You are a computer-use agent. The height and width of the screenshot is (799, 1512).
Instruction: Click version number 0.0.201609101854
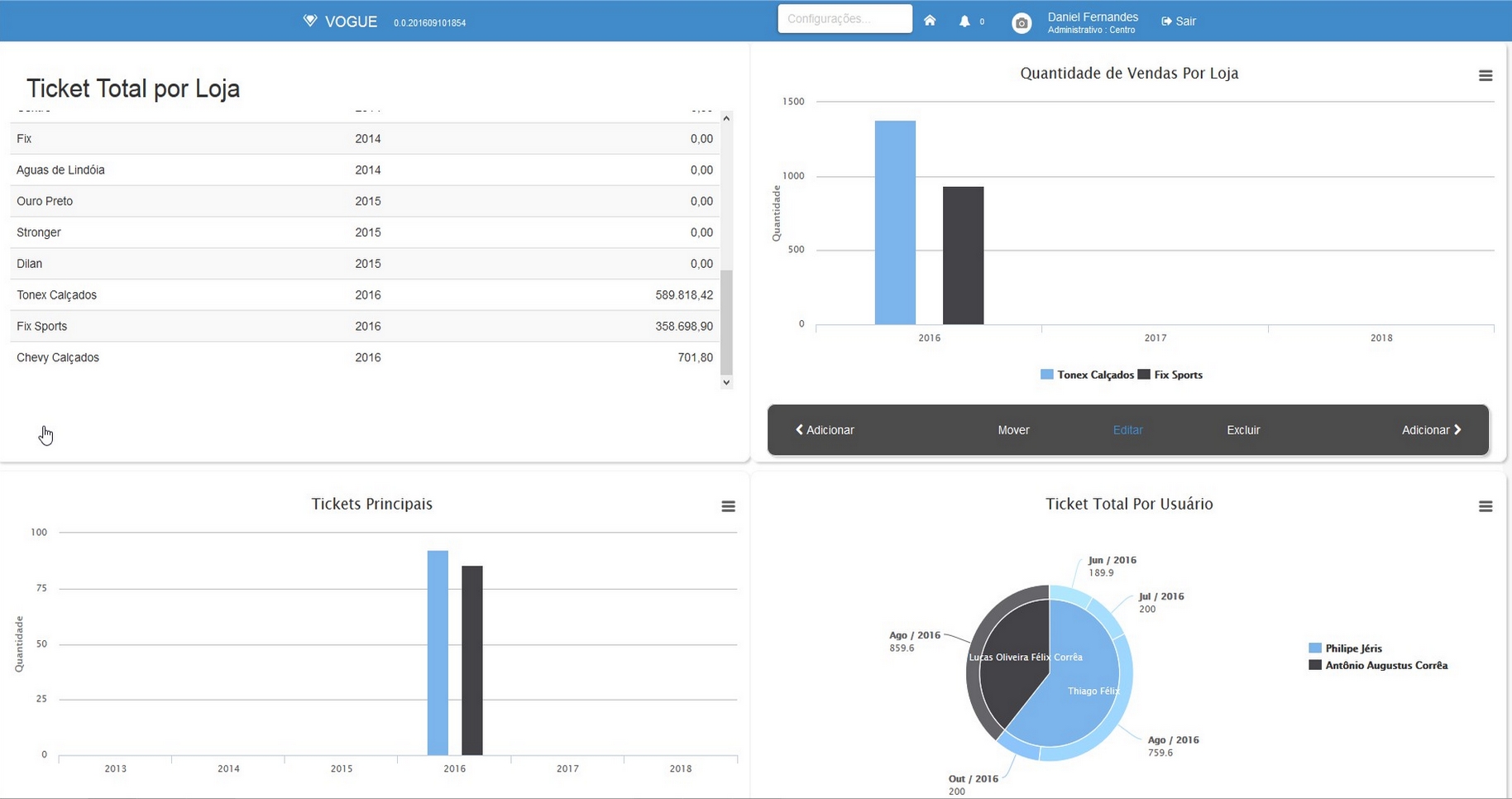click(430, 23)
